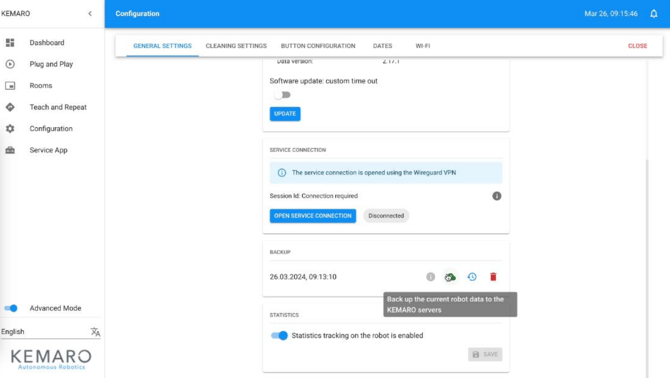
Task: Open the Dashboard icon in sidebar
Action: click(10, 43)
